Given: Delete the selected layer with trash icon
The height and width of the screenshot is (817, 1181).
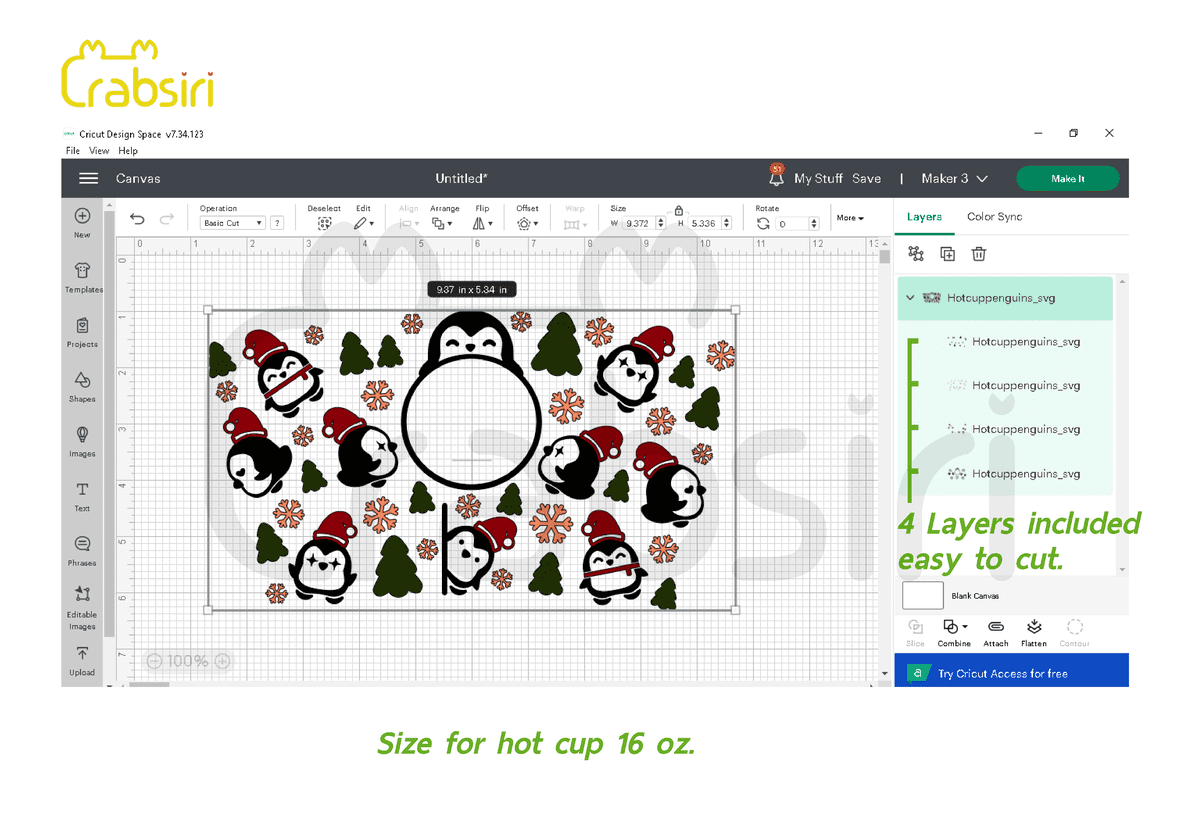Looking at the screenshot, I should pos(979,254).
